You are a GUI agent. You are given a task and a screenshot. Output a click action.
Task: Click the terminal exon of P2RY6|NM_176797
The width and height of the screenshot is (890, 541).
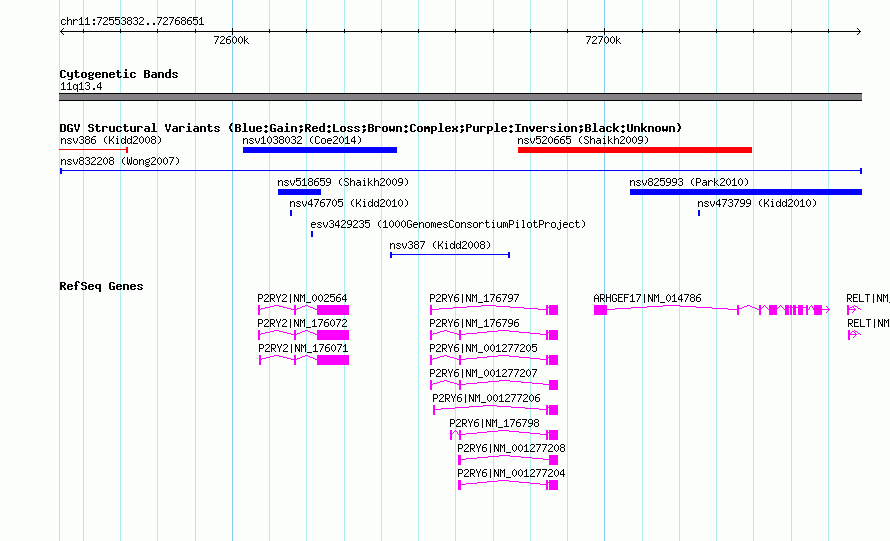tap(553, 310)
